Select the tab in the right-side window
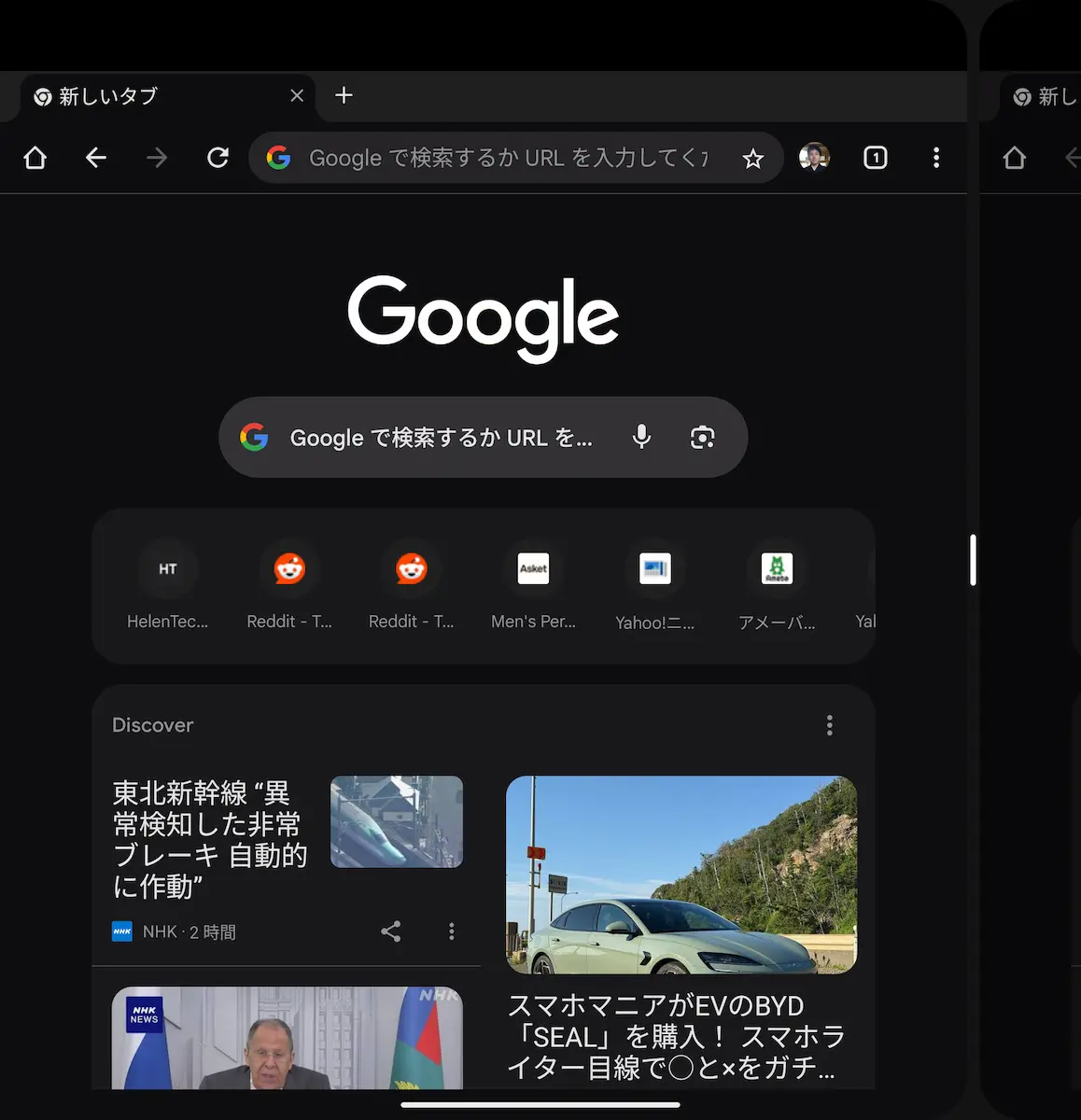The height and width of the screenshot is (1120, 1081). coord(1041,96)
